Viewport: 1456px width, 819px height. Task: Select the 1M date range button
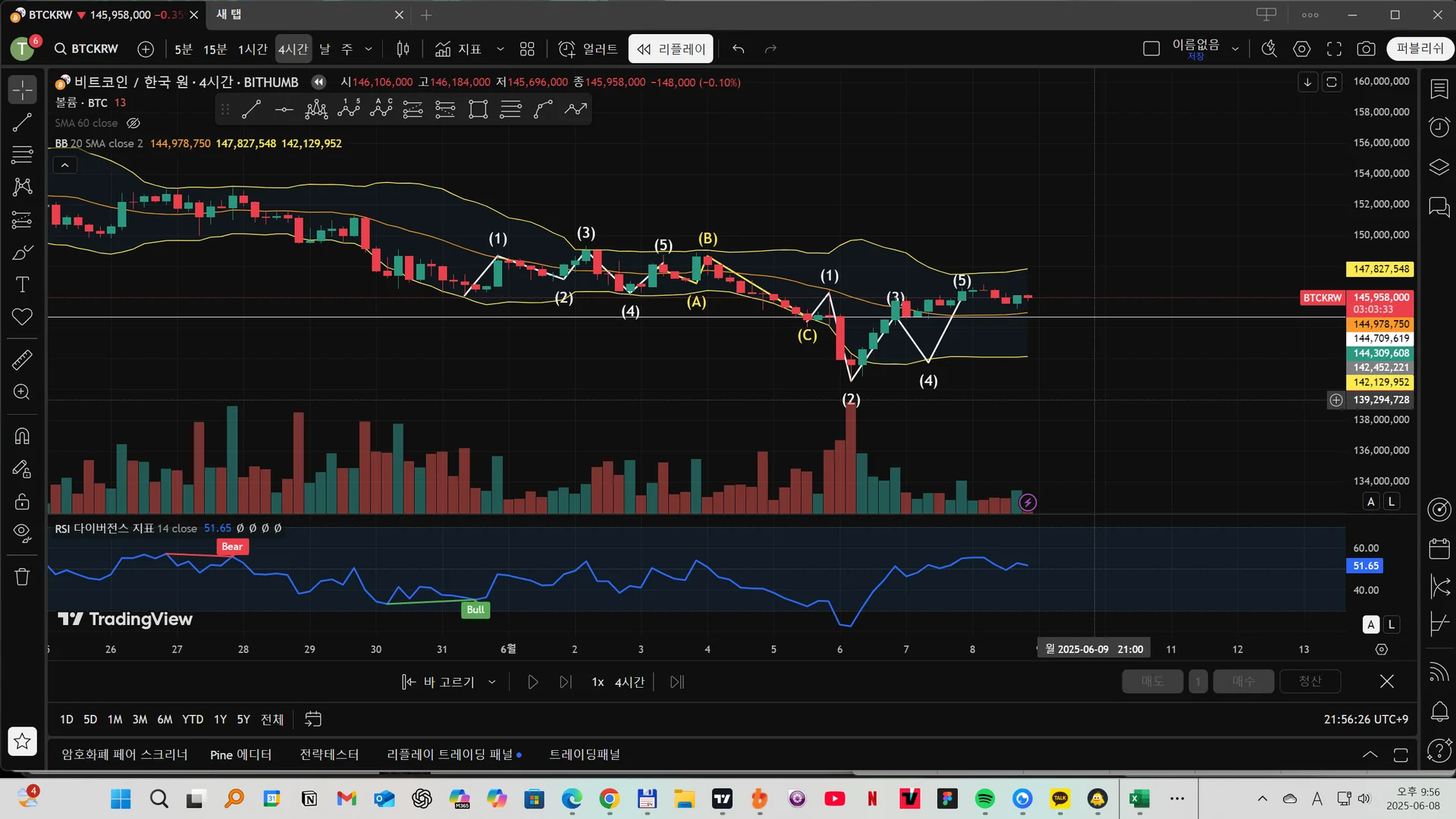pos(115,719)
